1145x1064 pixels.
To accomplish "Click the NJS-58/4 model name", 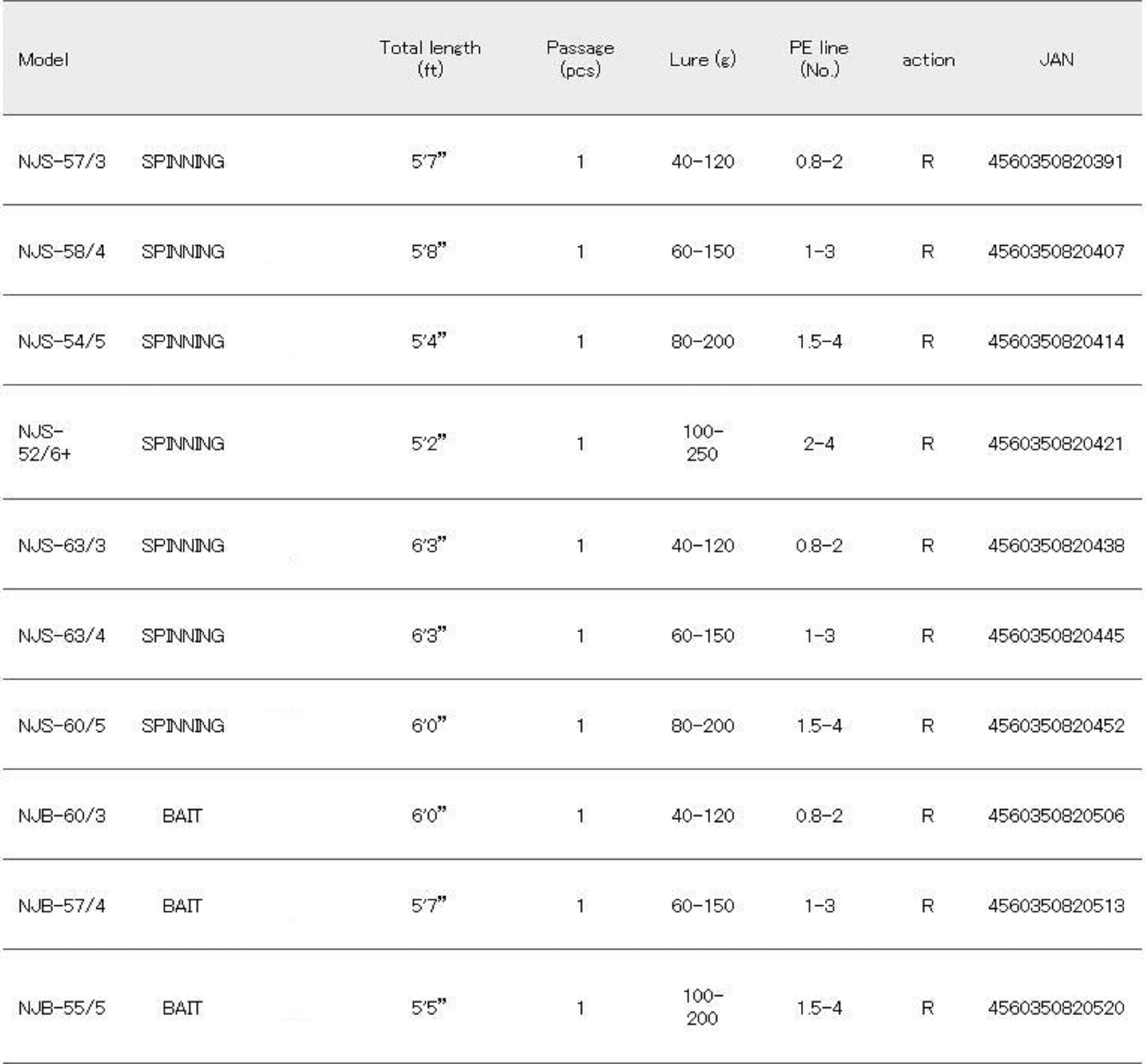I will [x=62, y=251].
